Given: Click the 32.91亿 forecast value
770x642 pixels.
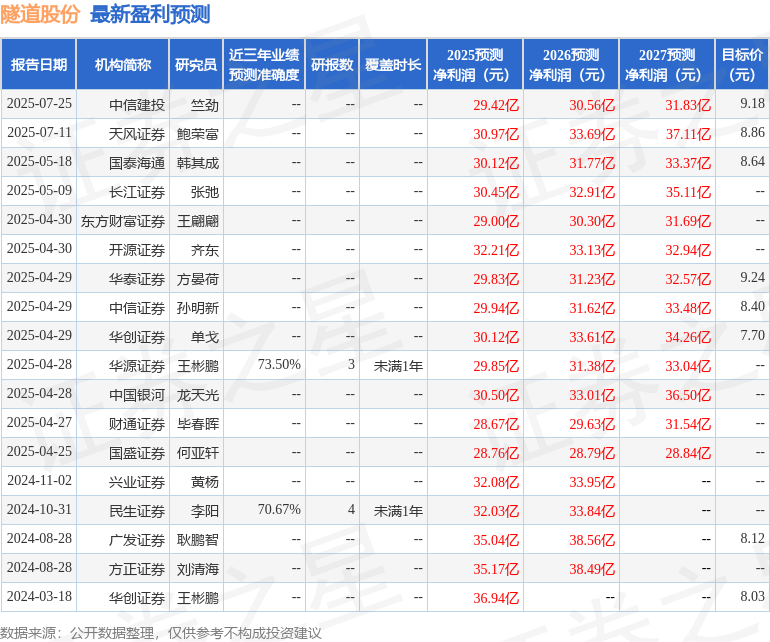Looking at the screenshot, I should (x=592, y=192).
